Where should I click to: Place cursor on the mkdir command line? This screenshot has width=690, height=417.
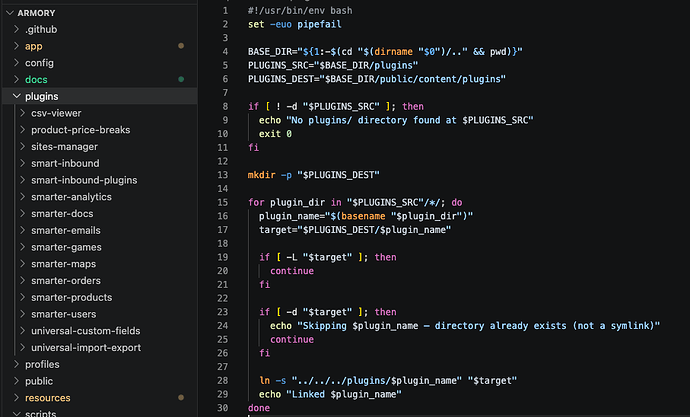[313, 175]
